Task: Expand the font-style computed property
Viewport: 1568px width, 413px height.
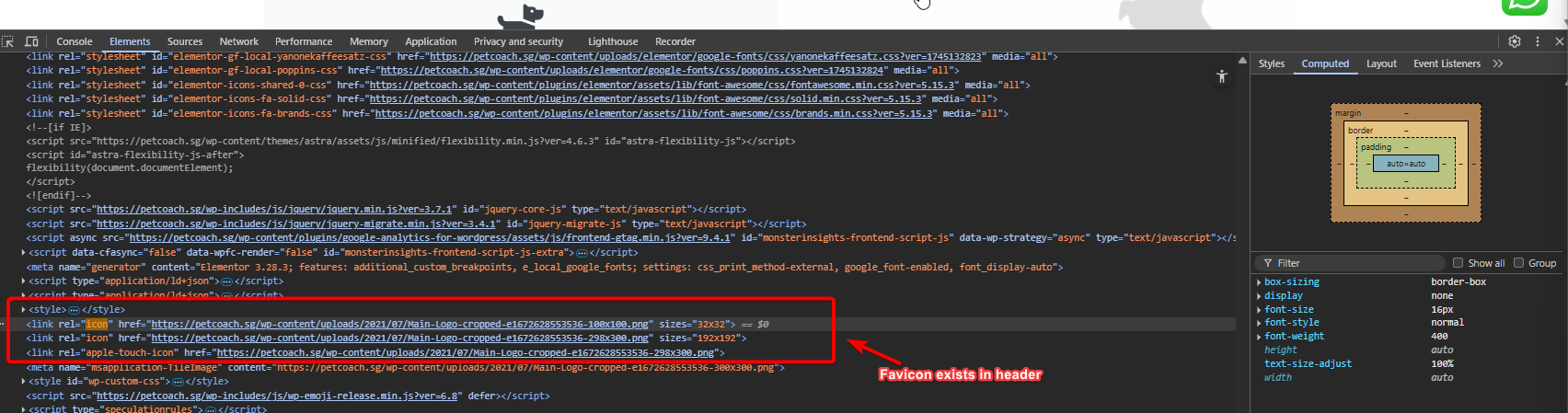Action: pos(1259,323)
